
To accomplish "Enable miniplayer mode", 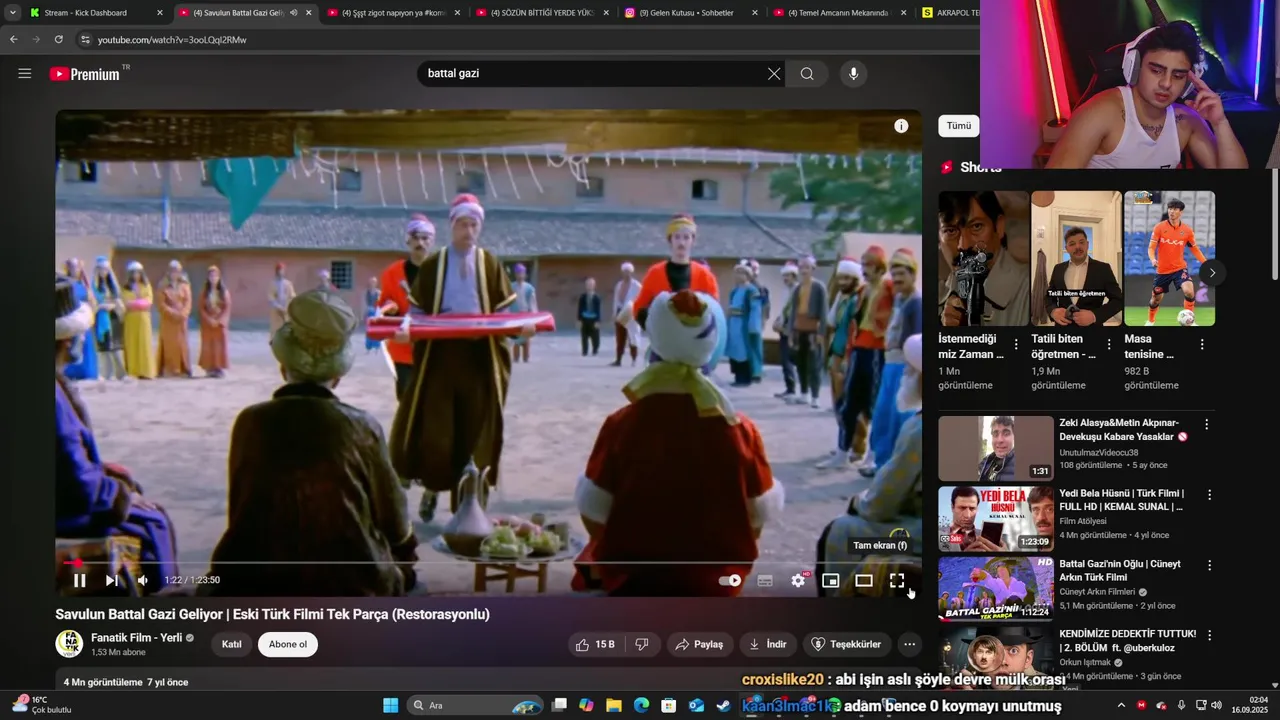I will [x=830, y=580].
